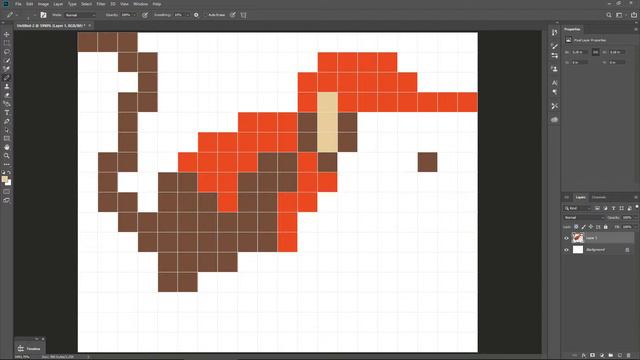Open the Window menu
Image resolution: width=640 pixels, height=360 pixels.
point(140,4)
